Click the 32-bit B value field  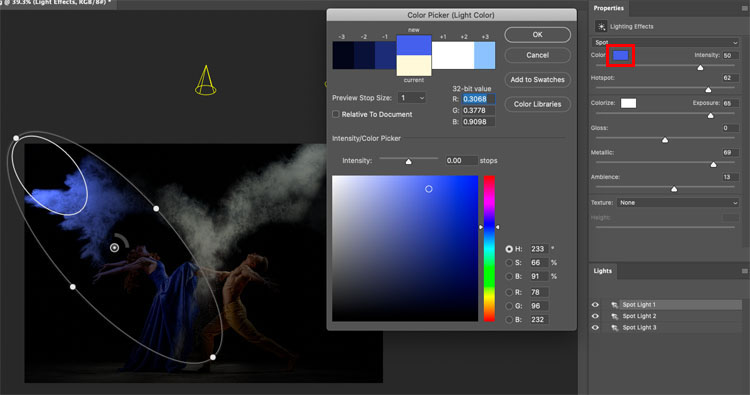click(478, 122)
